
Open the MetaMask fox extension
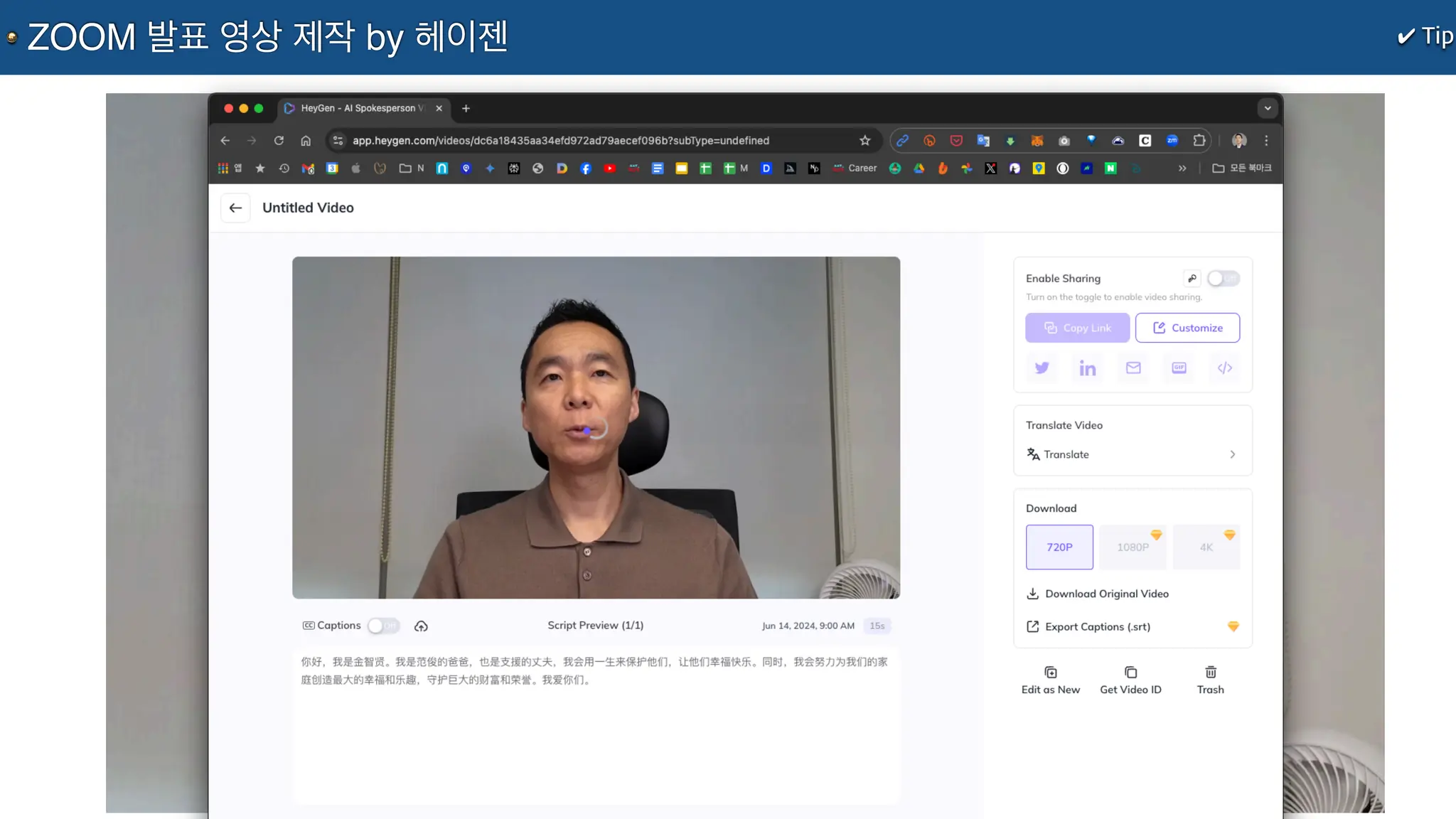1037,141
